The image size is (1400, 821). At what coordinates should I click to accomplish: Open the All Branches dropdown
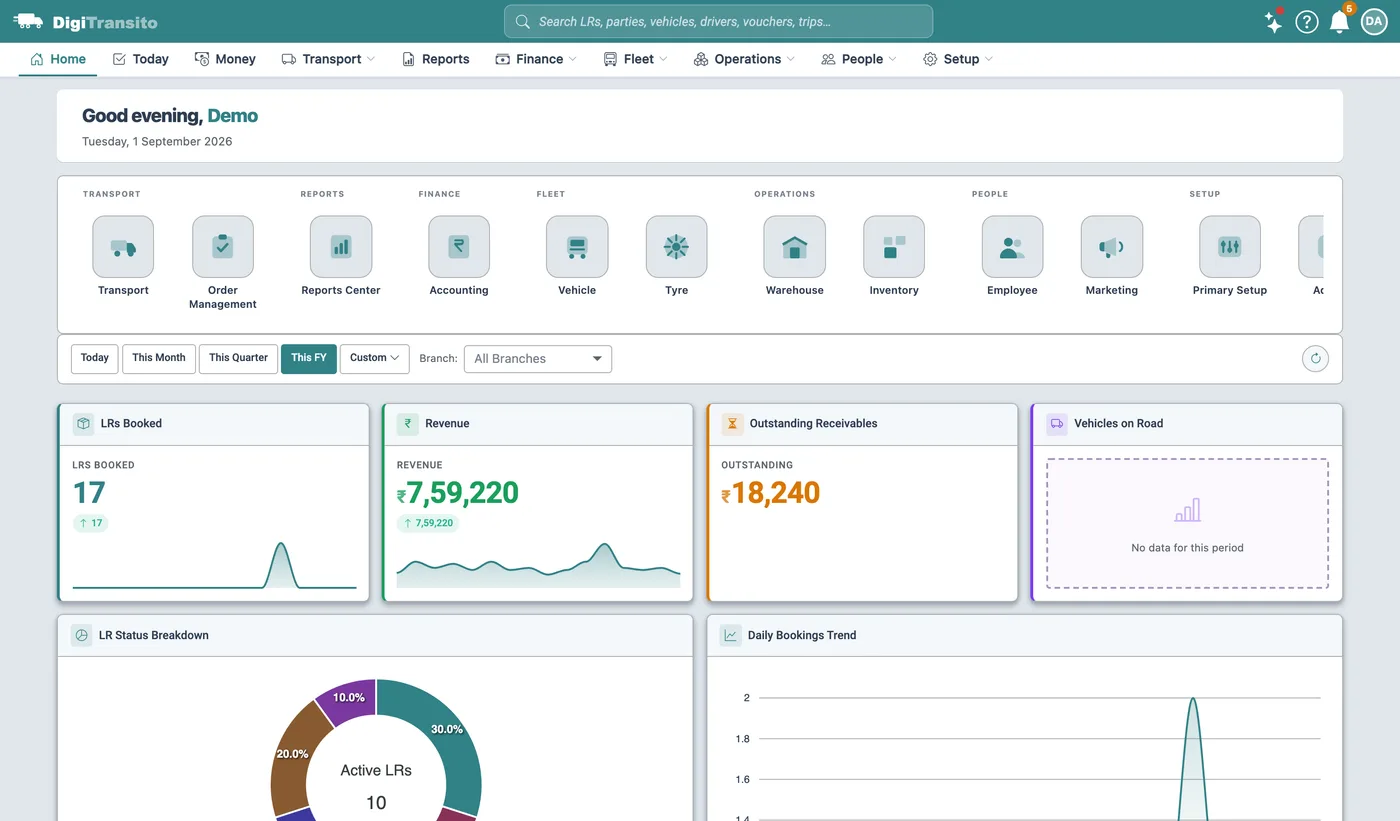coord(538,359)
